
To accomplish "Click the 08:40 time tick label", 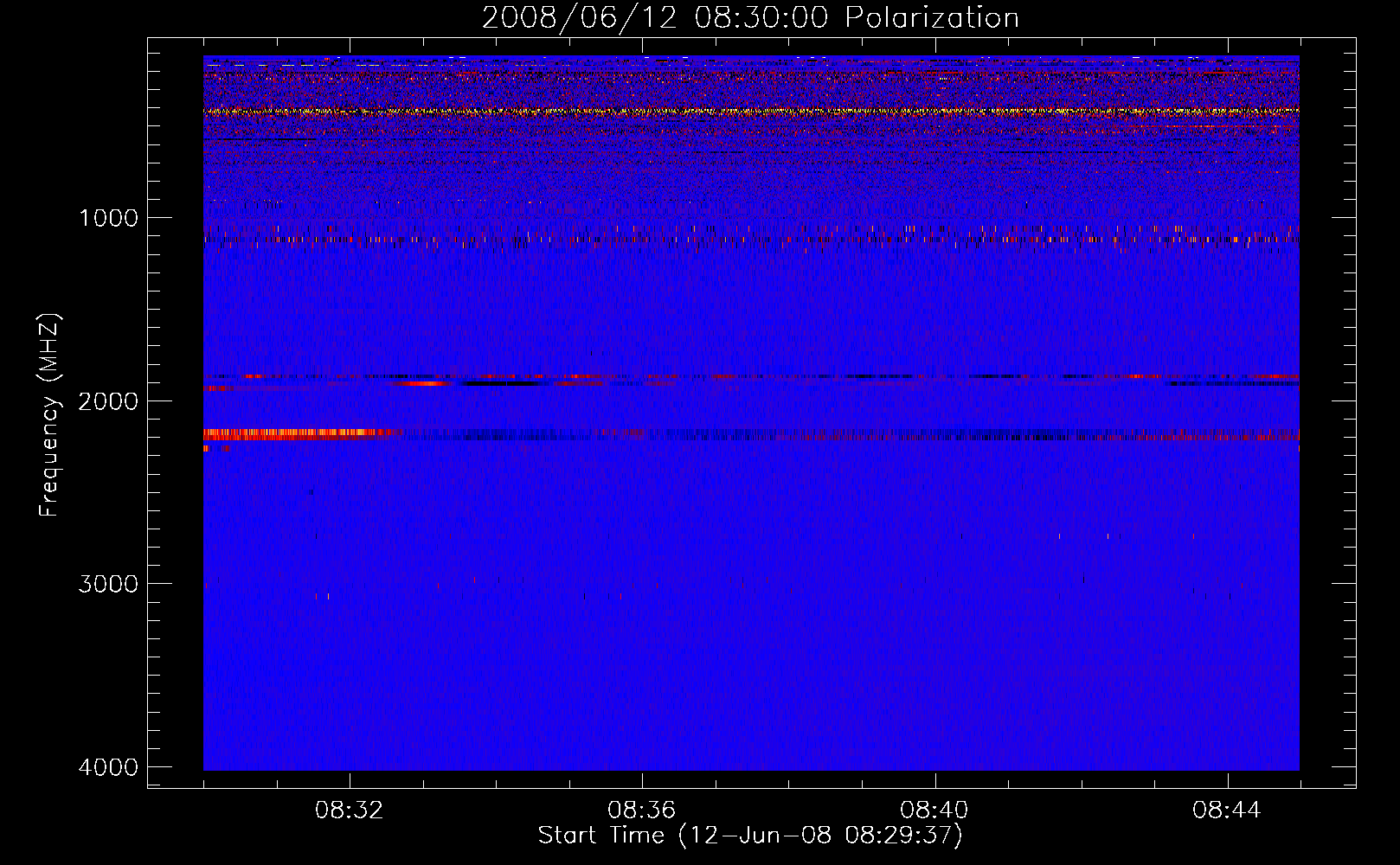I will click(x=934, y=811).
